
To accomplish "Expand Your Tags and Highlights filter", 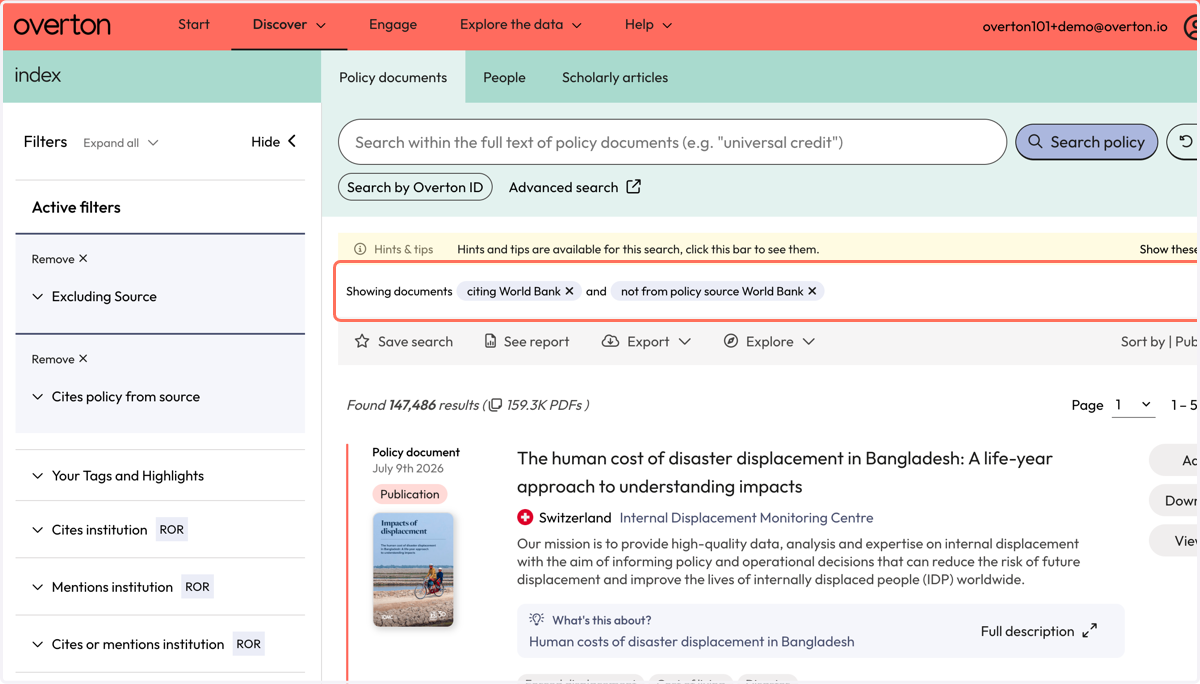I will point(118,476).
